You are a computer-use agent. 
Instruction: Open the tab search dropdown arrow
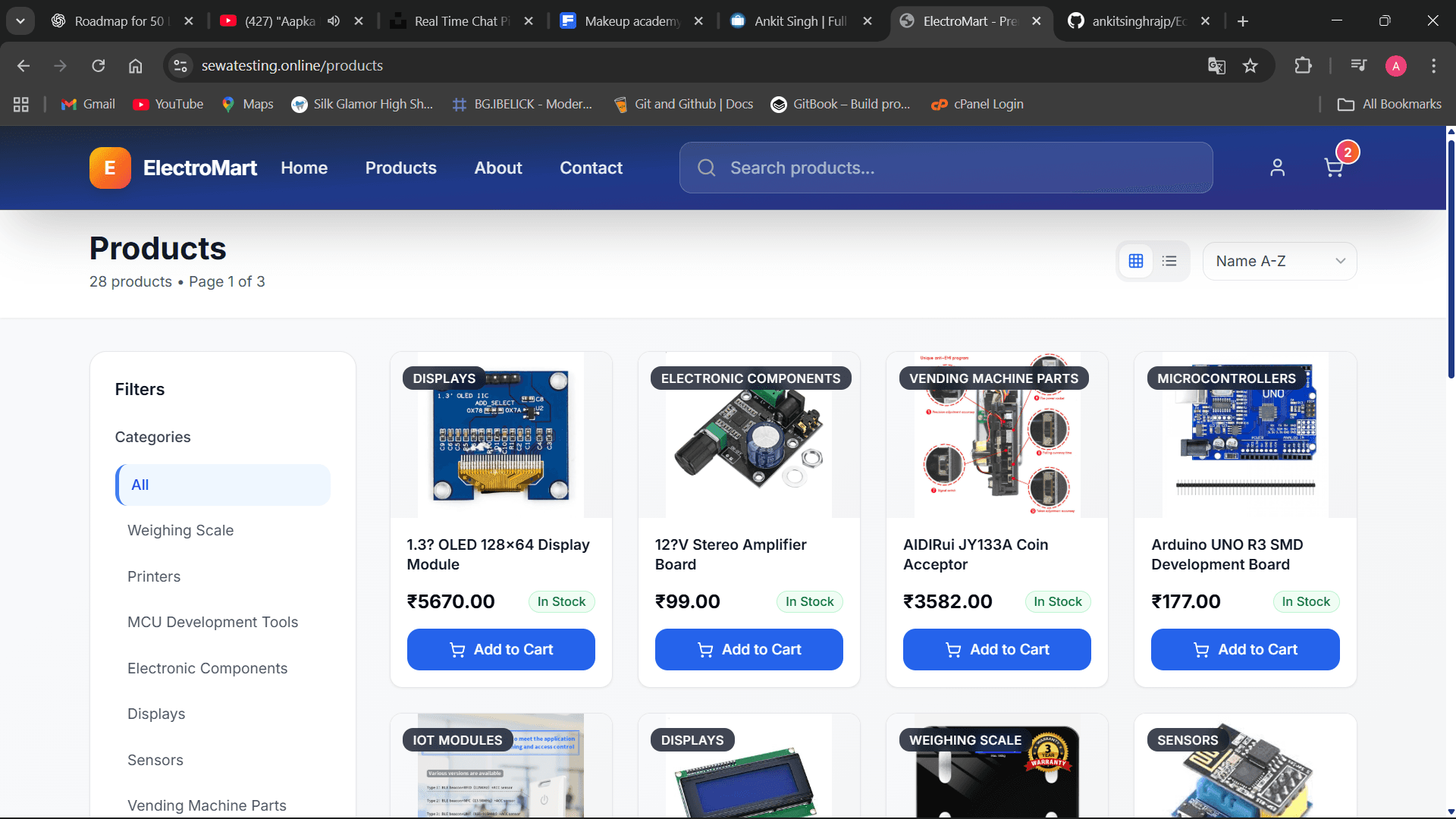[x=20, y=21]
